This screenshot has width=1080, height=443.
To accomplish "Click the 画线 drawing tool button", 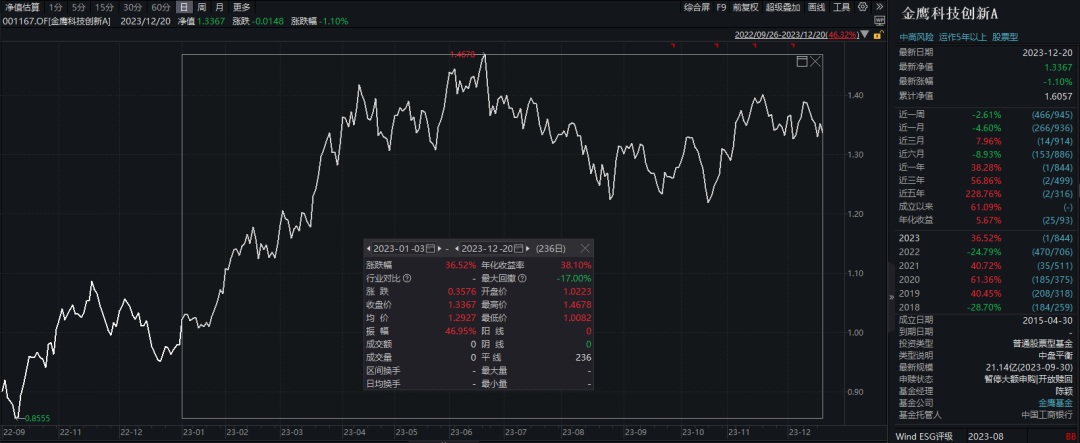I will (816, 7).
